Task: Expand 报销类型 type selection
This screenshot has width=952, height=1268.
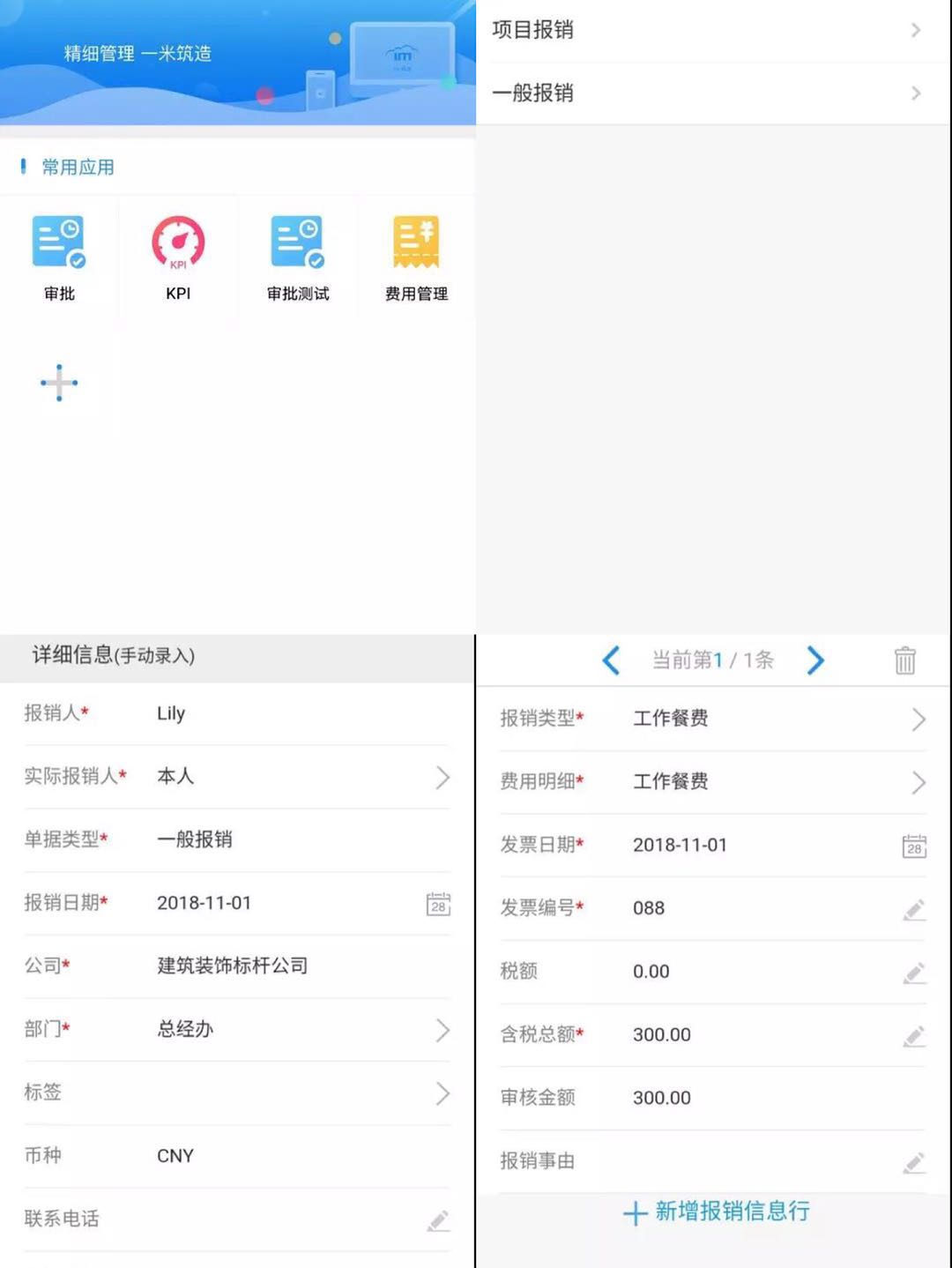Action: [x=918, y=720]
